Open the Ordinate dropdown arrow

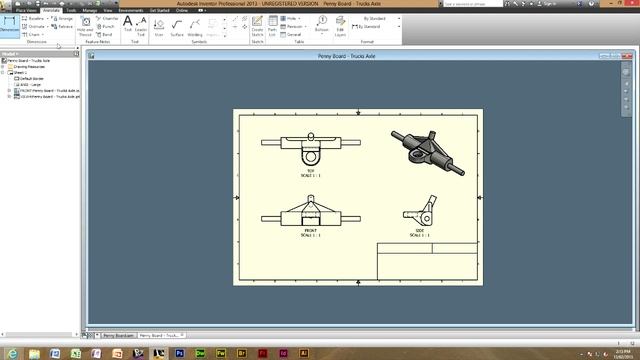[x=47, y=27]
